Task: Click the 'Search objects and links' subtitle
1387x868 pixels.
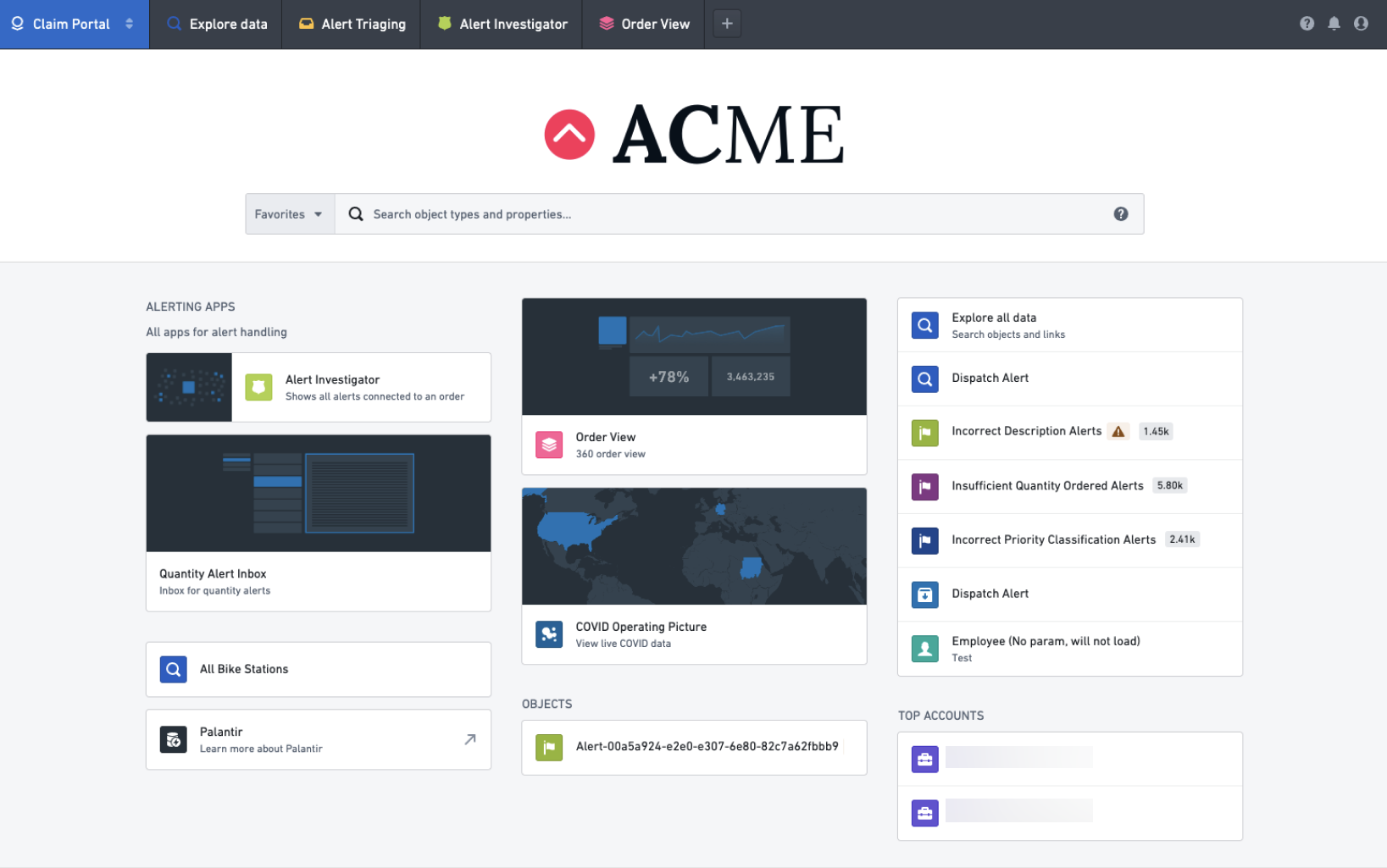Action: click(x=1008, y=334)
